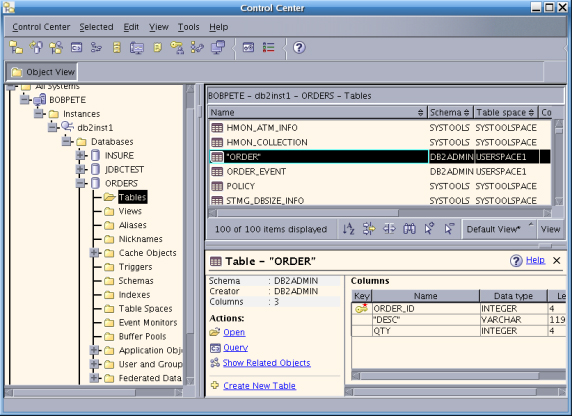Select the HMON_COLLECTION table row
Screen dimensions: 572x416
pos(379,142)
